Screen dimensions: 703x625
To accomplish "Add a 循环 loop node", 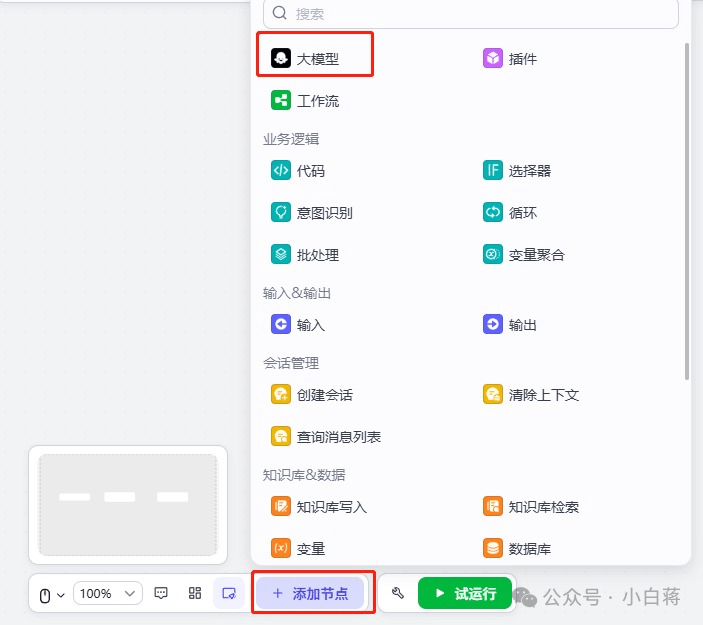I will [510, 213].
